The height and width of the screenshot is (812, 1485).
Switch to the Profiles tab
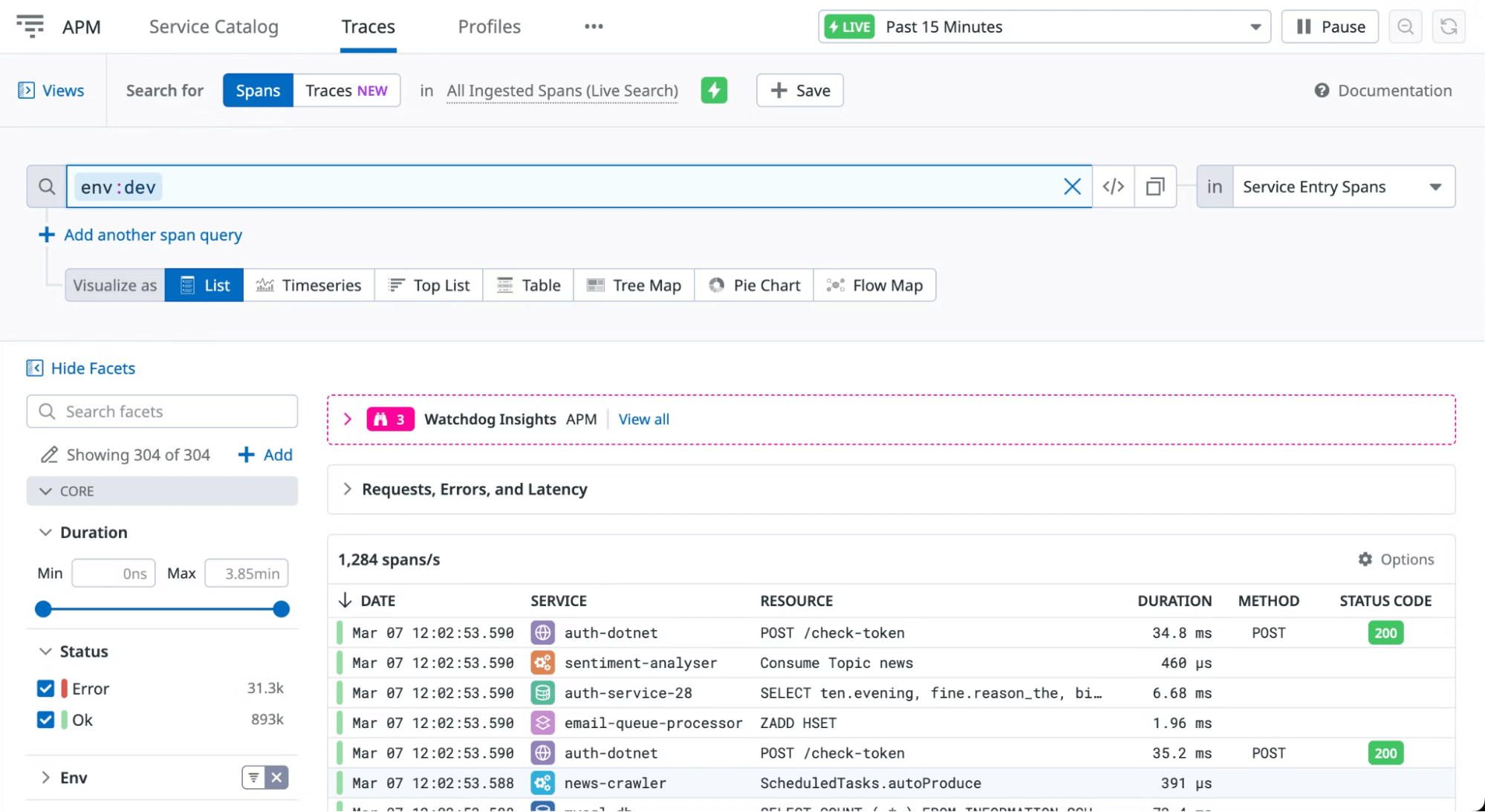pos(488,26)
